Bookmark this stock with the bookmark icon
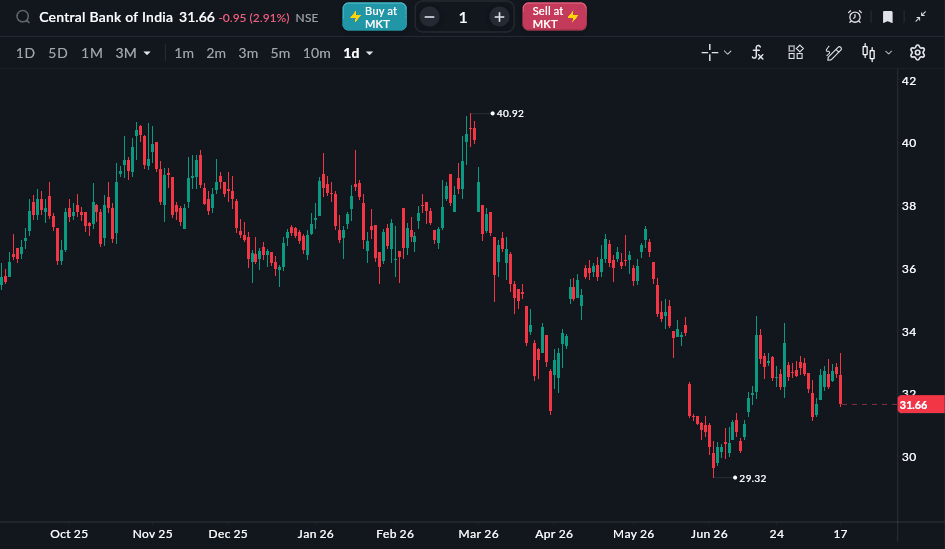 [888, 17]
